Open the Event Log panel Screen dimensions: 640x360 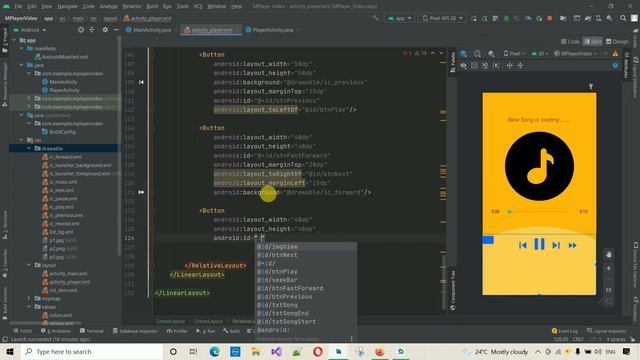tap(565, 331)
